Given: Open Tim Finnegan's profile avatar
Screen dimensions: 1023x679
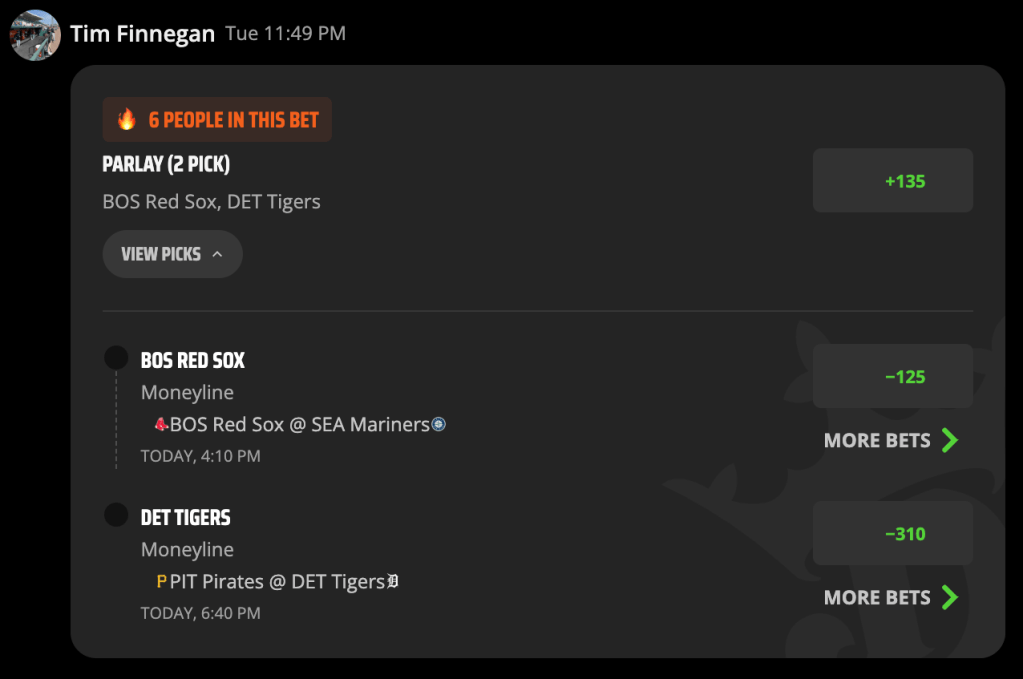Looking at the screenshot, I should point(35,35).
